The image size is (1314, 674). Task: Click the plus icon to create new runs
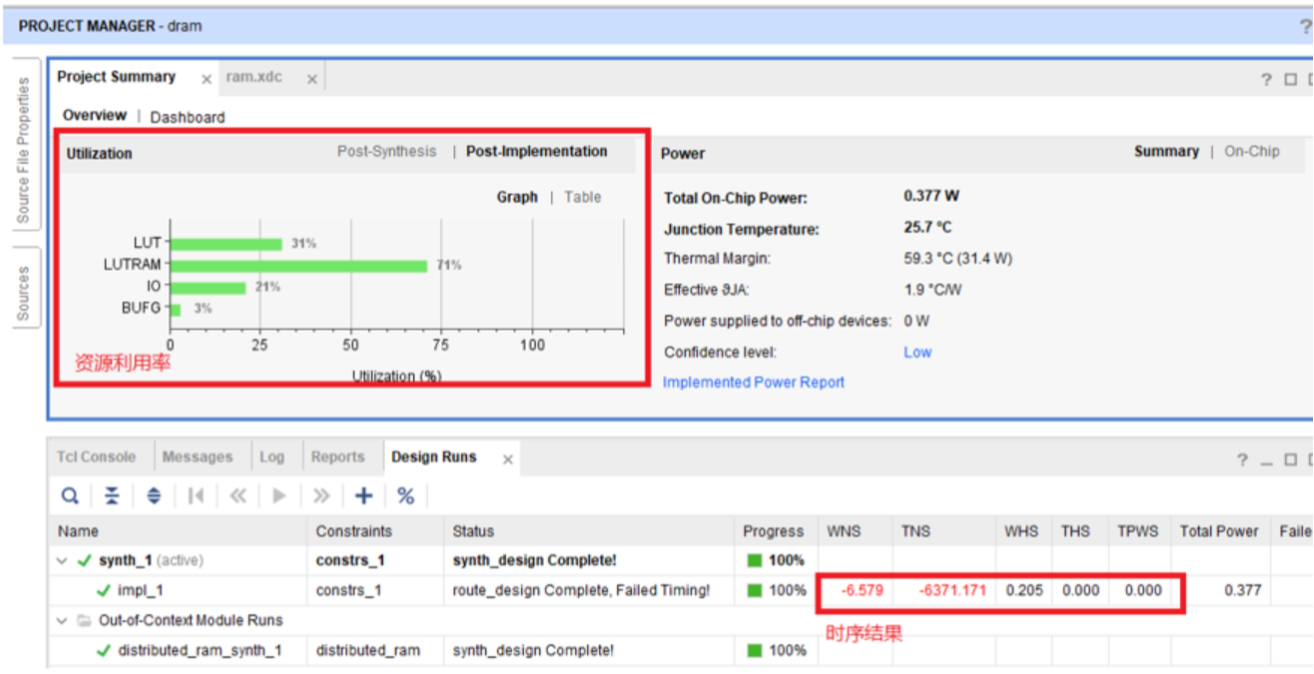click(364, 496)
